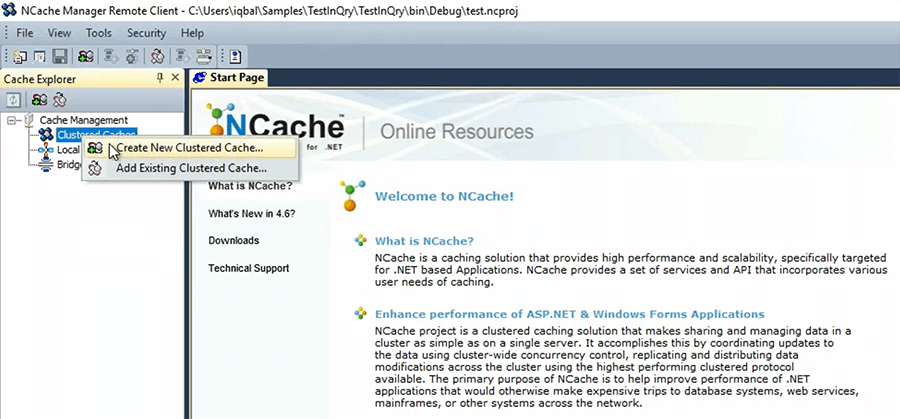Click molecule icon beside Welcome to NCache
This screenshot has height=419, width=900.
point(352,196)
